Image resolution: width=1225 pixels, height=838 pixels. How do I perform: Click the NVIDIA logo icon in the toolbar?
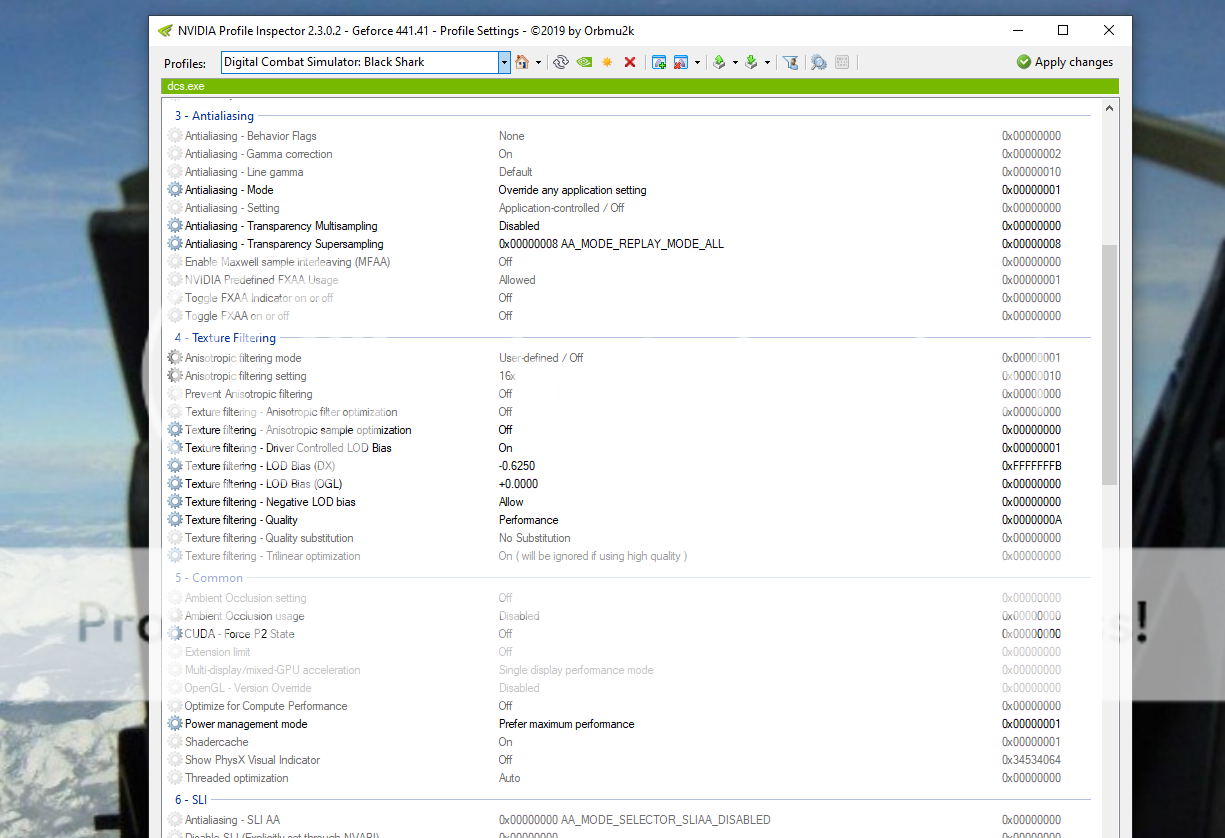point(584,62)
